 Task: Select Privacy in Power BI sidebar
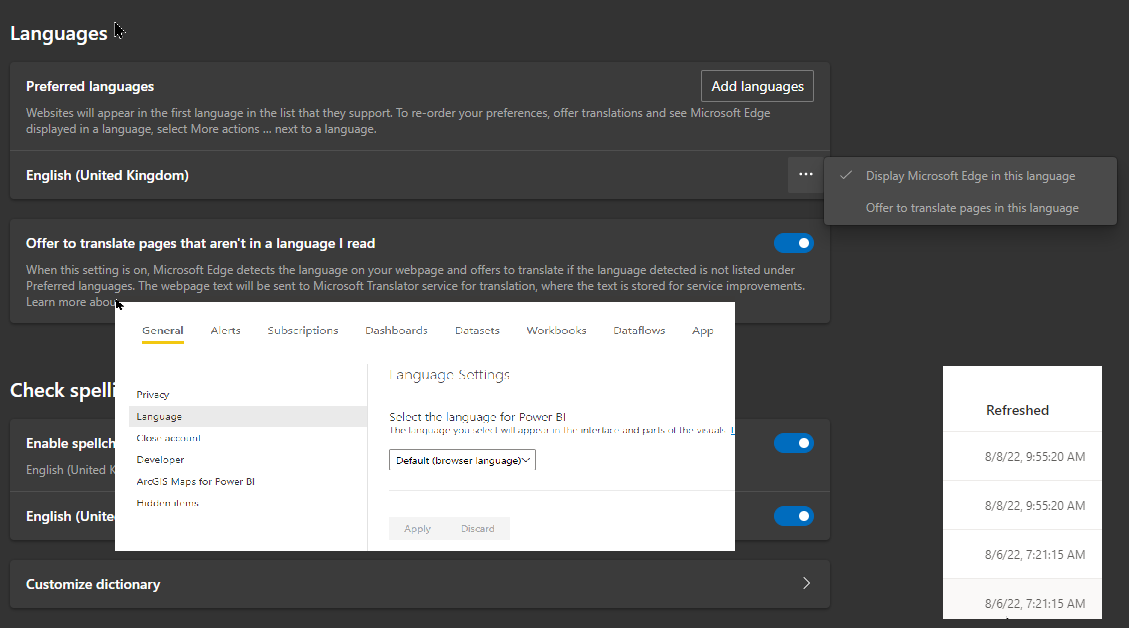coord(153,395)
